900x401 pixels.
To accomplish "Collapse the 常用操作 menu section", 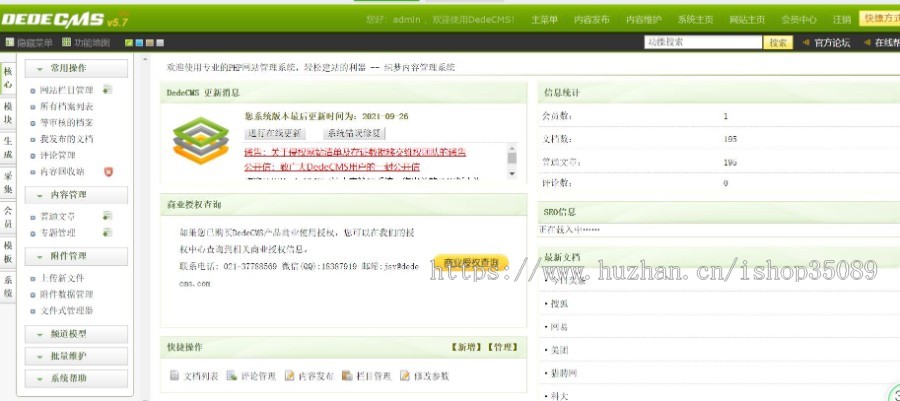I will click(76, 68).
